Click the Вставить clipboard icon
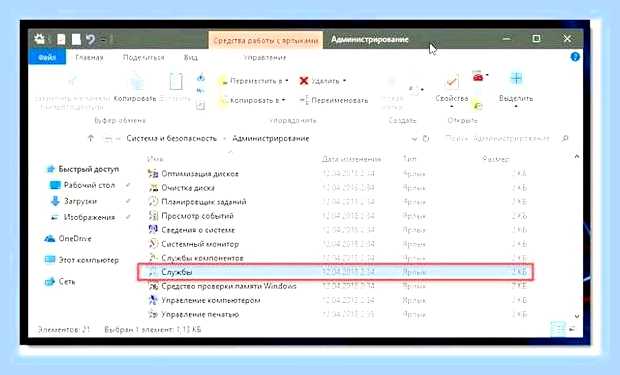The height and width of the screenshot is (375, 620). [176, 82]
